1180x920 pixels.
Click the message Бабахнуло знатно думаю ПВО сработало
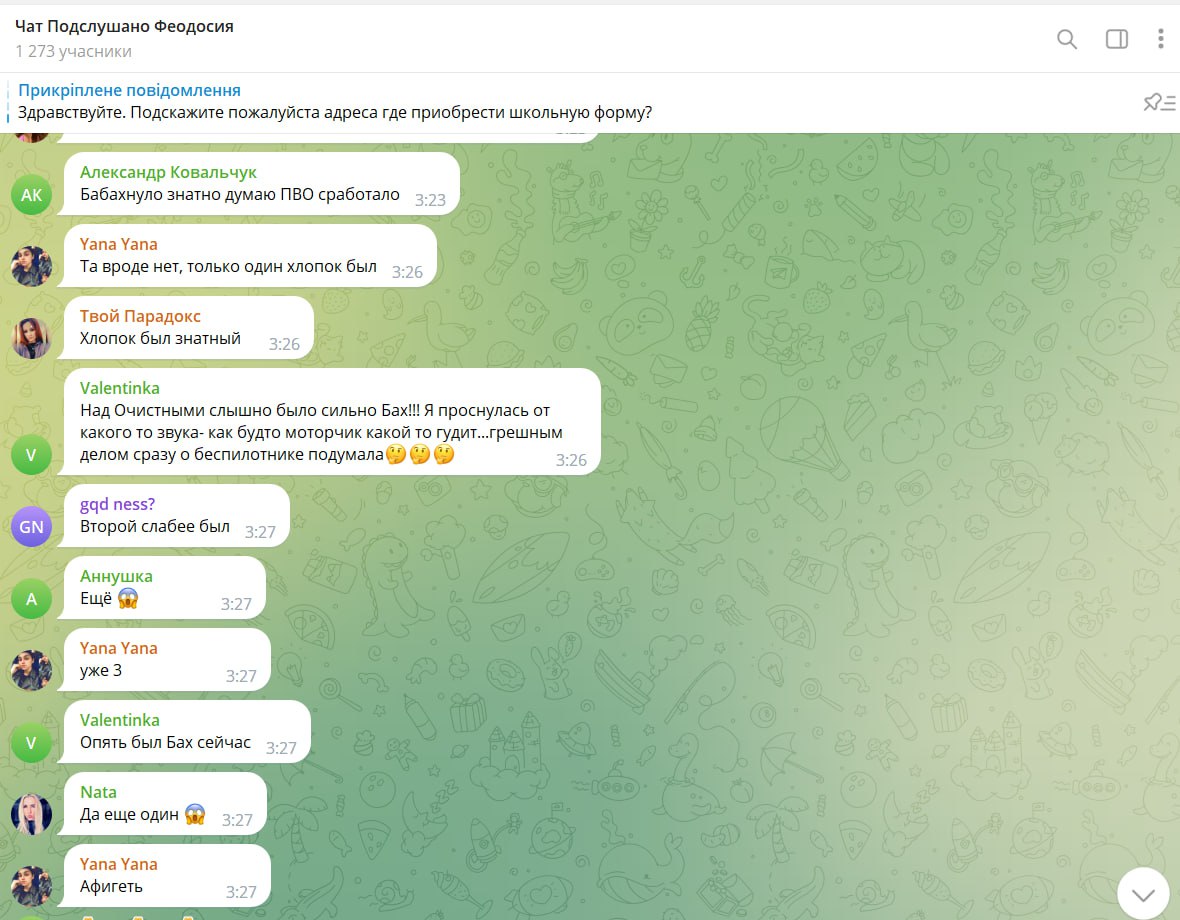pyautogui.click(x=239, y=194)
